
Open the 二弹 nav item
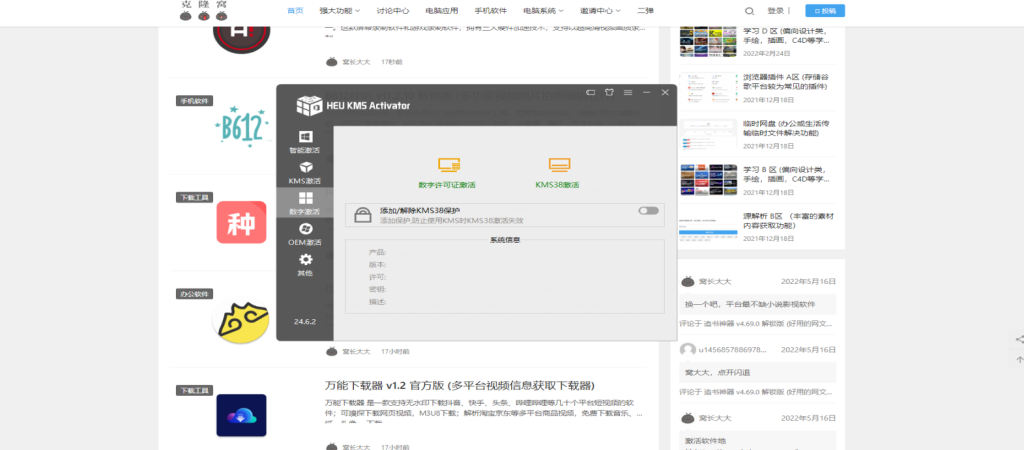tap(645, 10)
